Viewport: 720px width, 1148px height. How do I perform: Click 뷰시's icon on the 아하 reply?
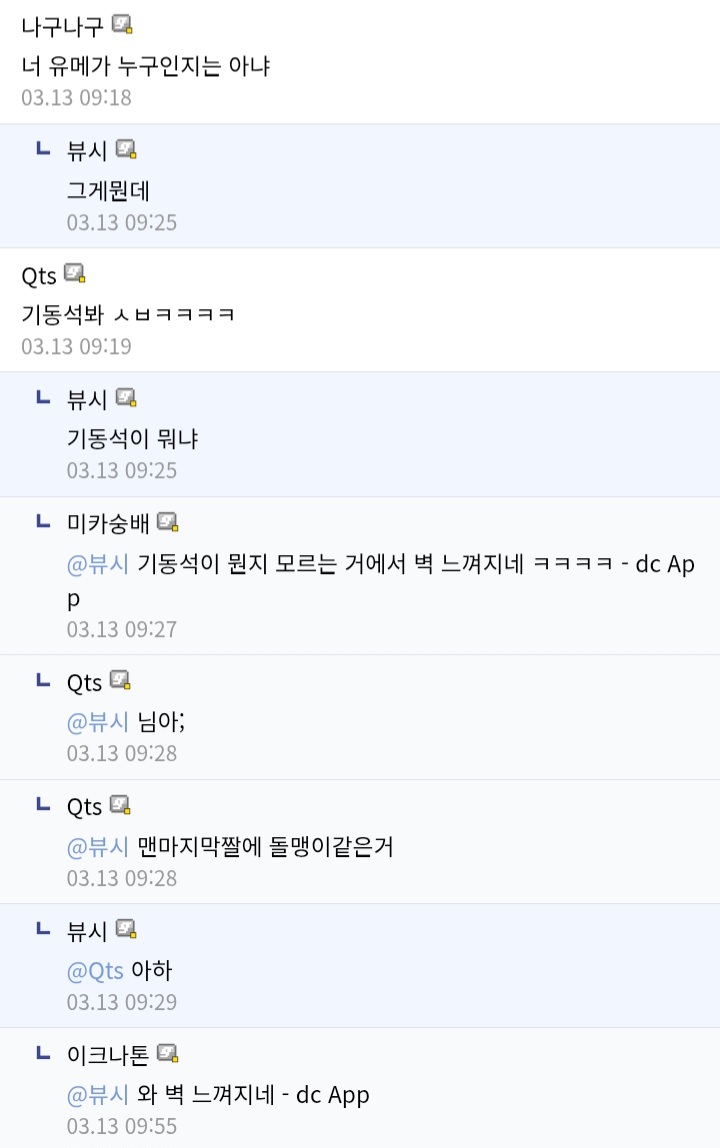click(x=125, y=929)
